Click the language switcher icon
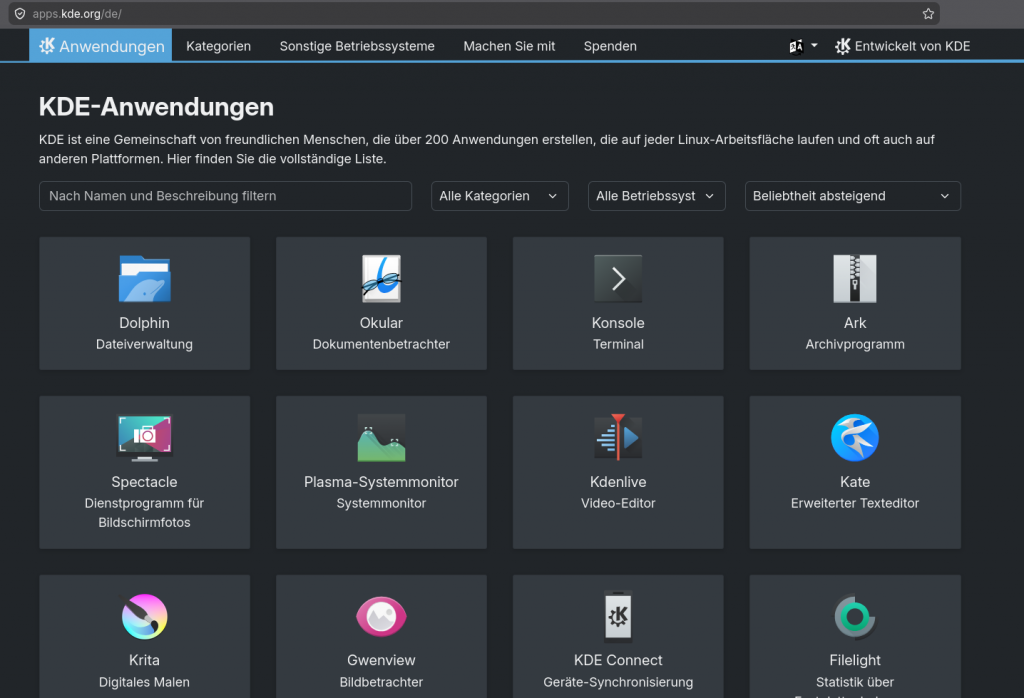 pyautogui.click(x=796, y=46)
